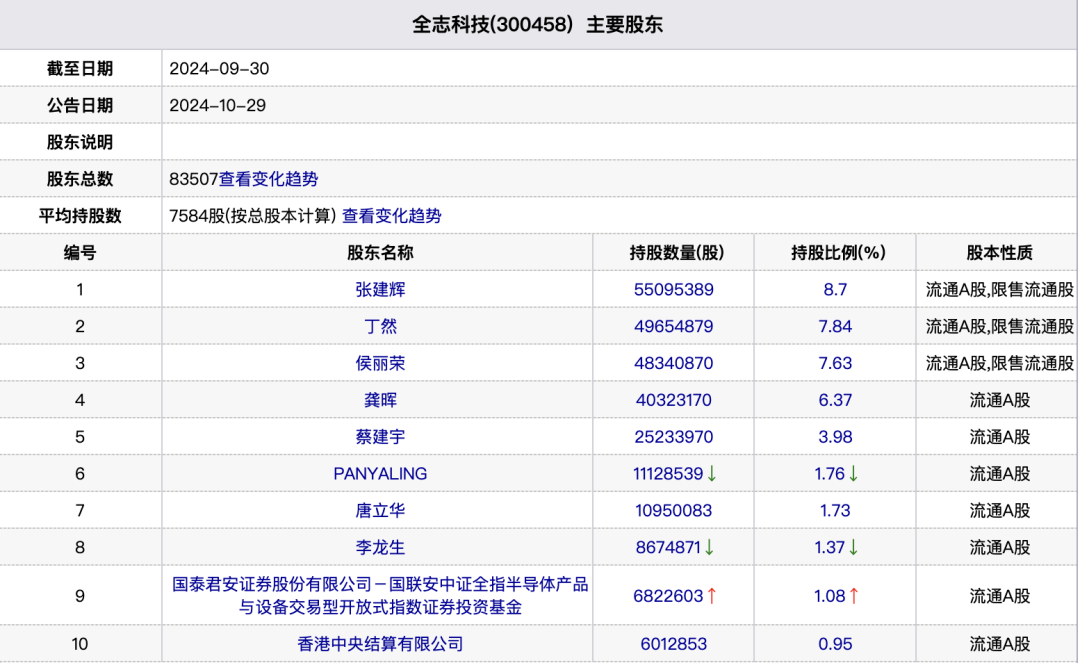Click red up arrow beside 6822603
The width and height of the screenshot is (1080, 663).
tap(712, 596)
